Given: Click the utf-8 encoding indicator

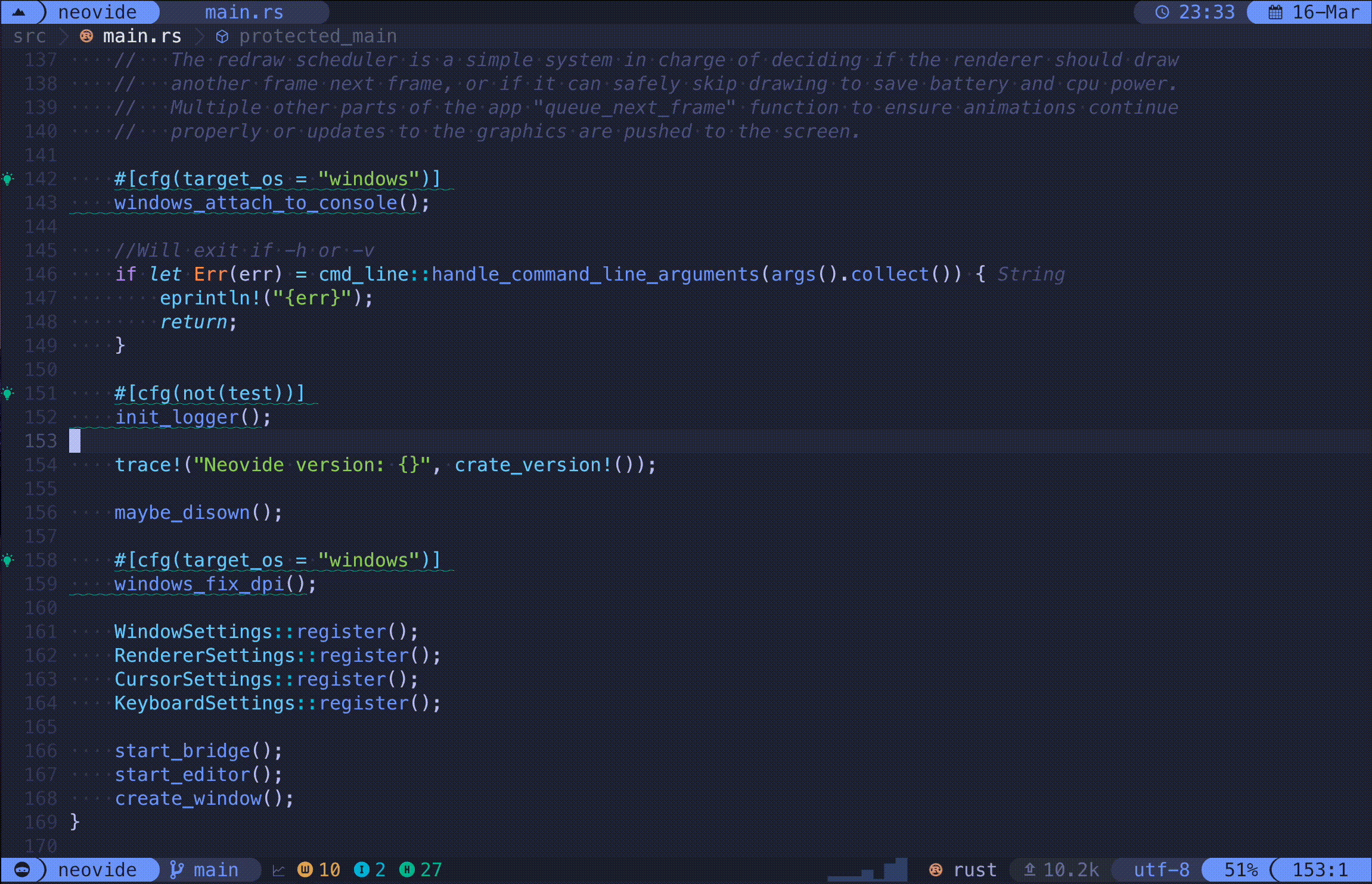Looking at the screenshot, I should tap(1161, 870).
